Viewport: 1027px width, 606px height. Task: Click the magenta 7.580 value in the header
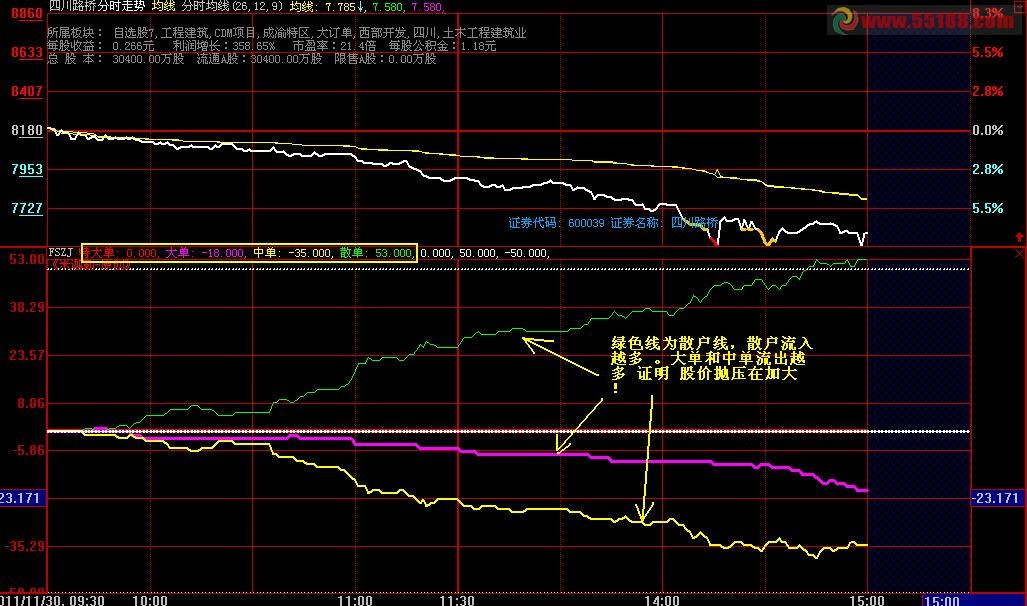click(426, 7)
